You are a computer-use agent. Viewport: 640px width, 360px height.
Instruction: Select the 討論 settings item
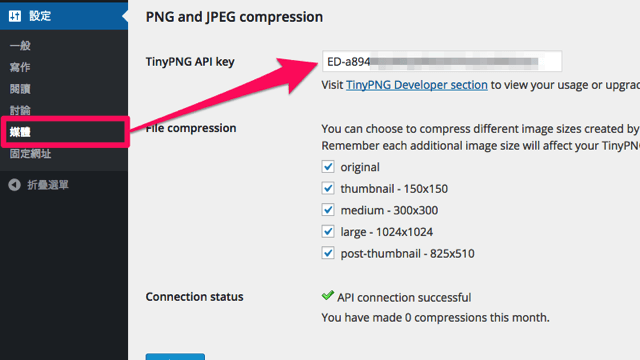tap(20, 110)
